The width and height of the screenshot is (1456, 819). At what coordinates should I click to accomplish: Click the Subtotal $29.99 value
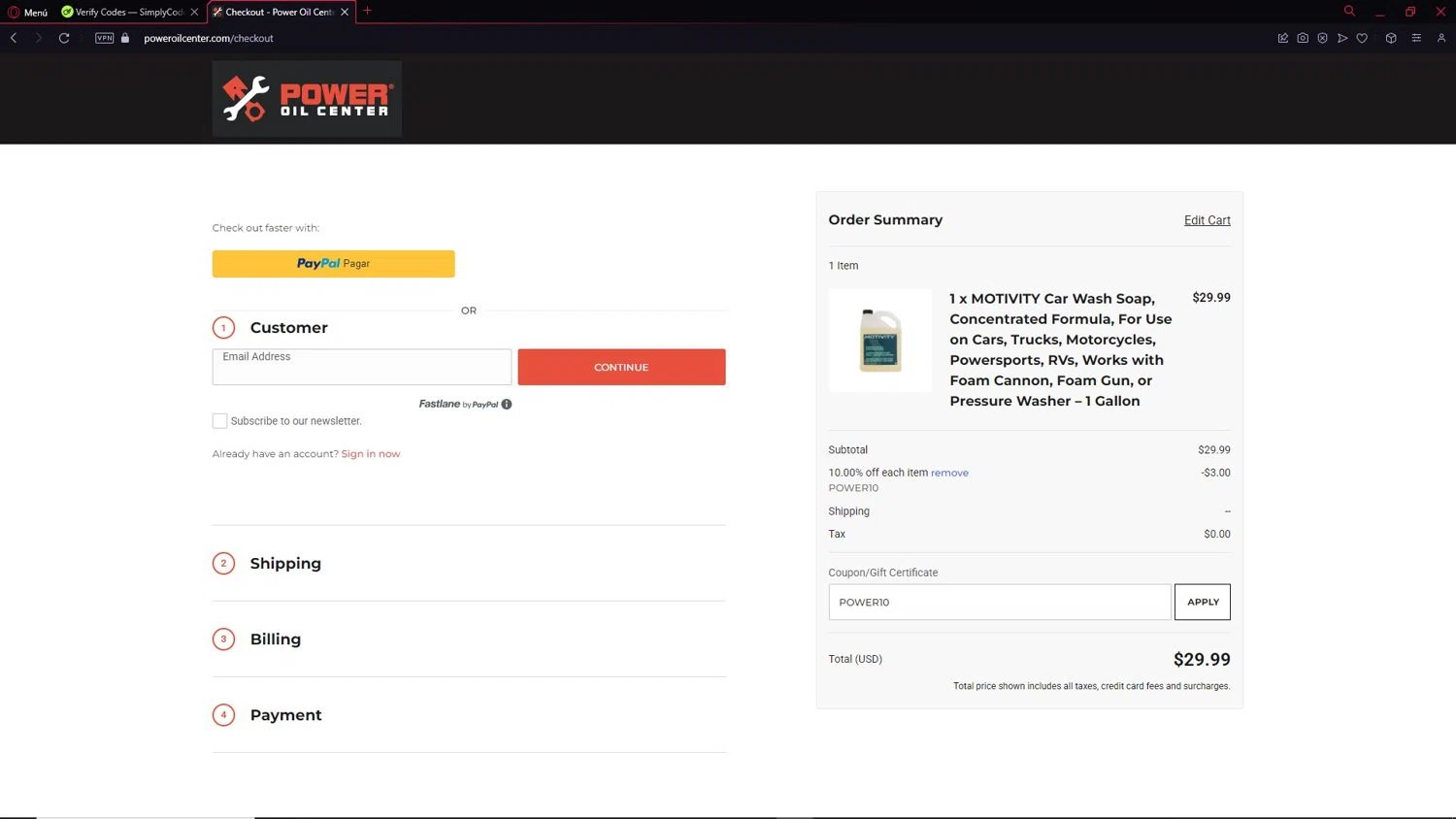pyautogui.click(x=1214, y=449)
